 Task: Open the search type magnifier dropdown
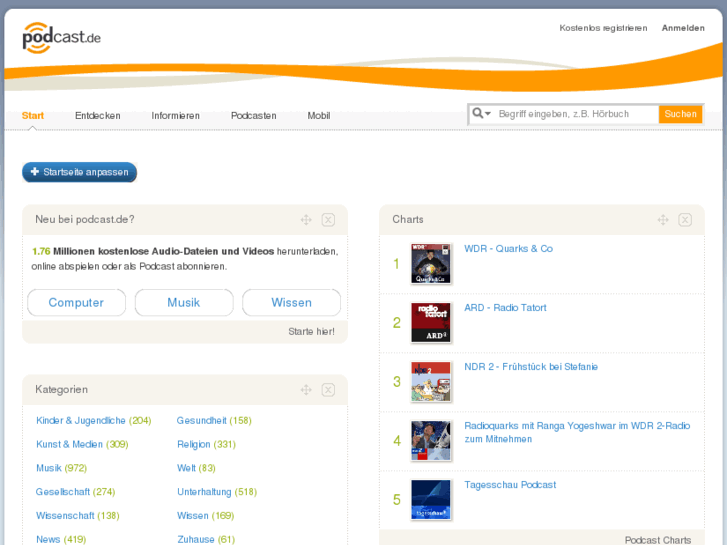pos(481,114)
